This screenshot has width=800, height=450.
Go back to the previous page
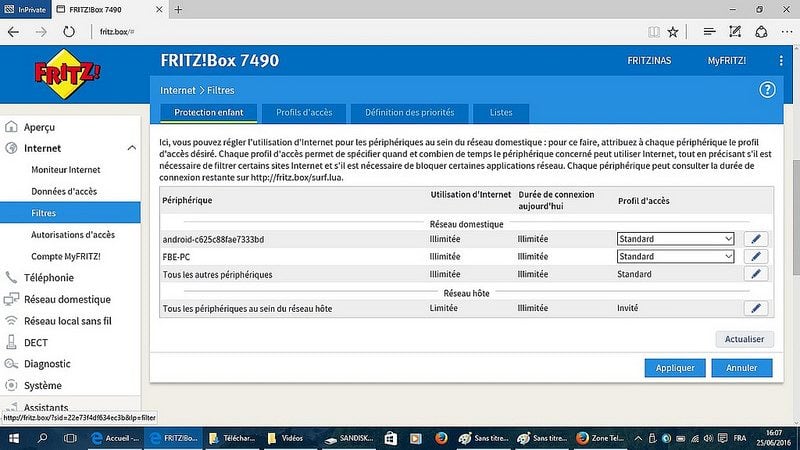pyautogui.click(x=13, y=32)
